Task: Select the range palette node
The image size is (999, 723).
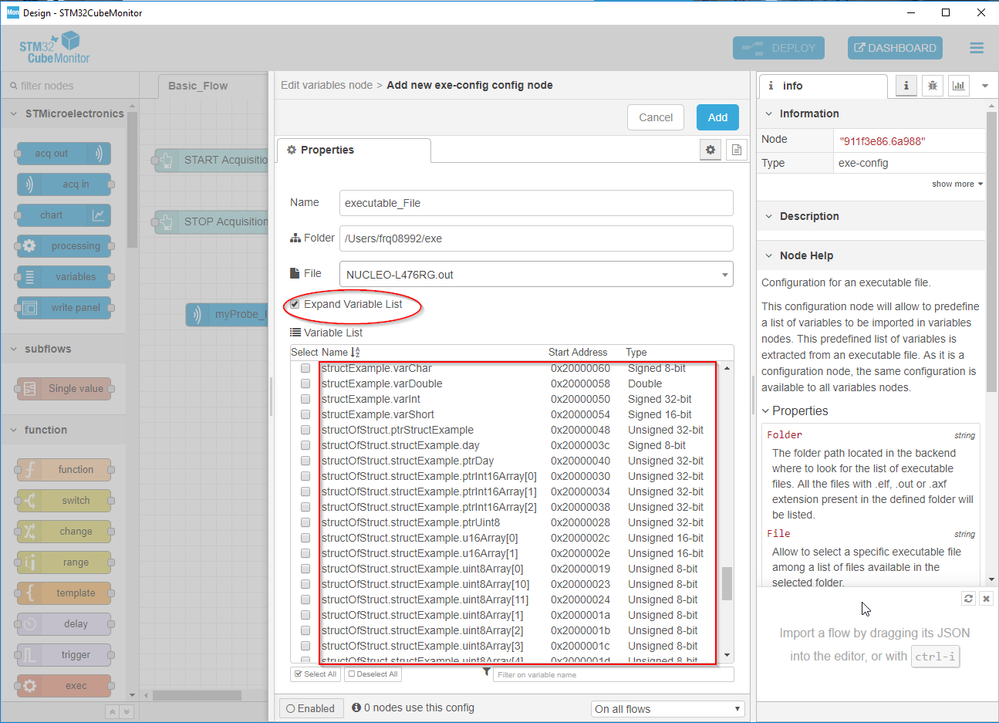Action: pos(64,562)
